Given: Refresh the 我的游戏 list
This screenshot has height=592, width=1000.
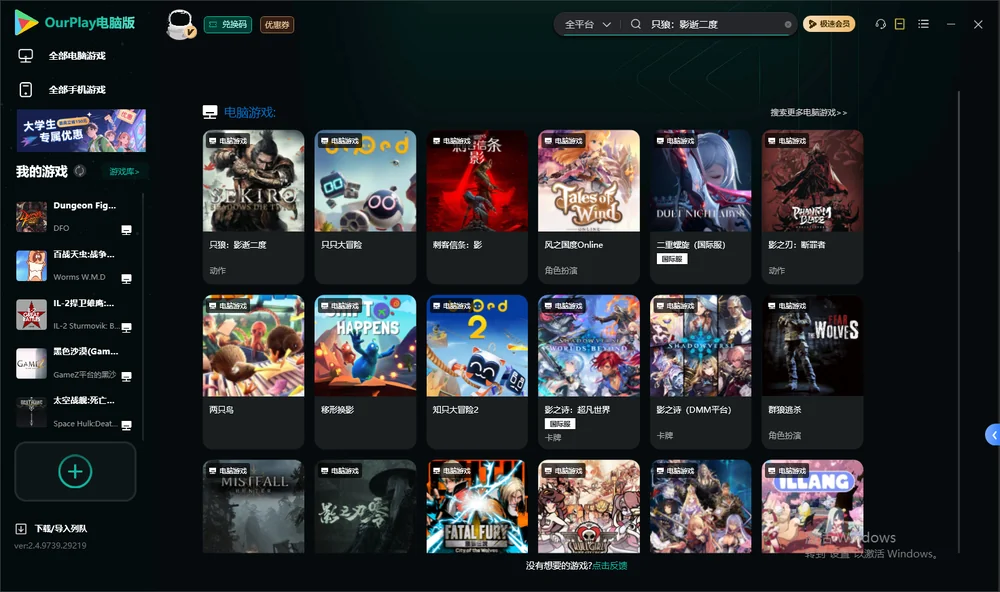Looking at the screenshot, I should coord(80,171).
